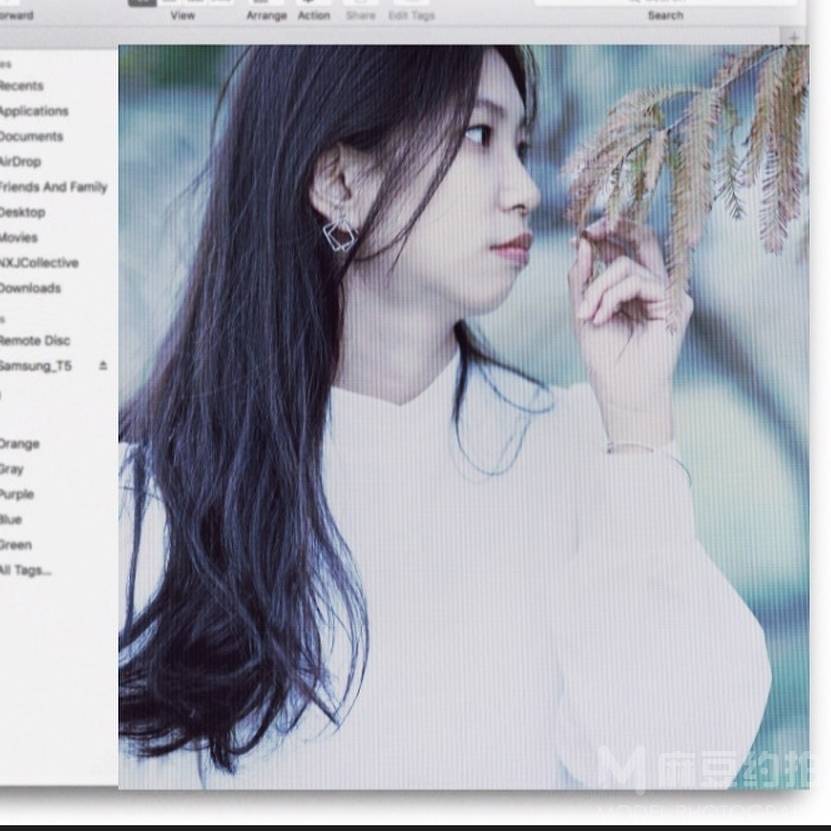
Task: Select the NXJCollective sidebar item
Action: [x=38, y=263]
